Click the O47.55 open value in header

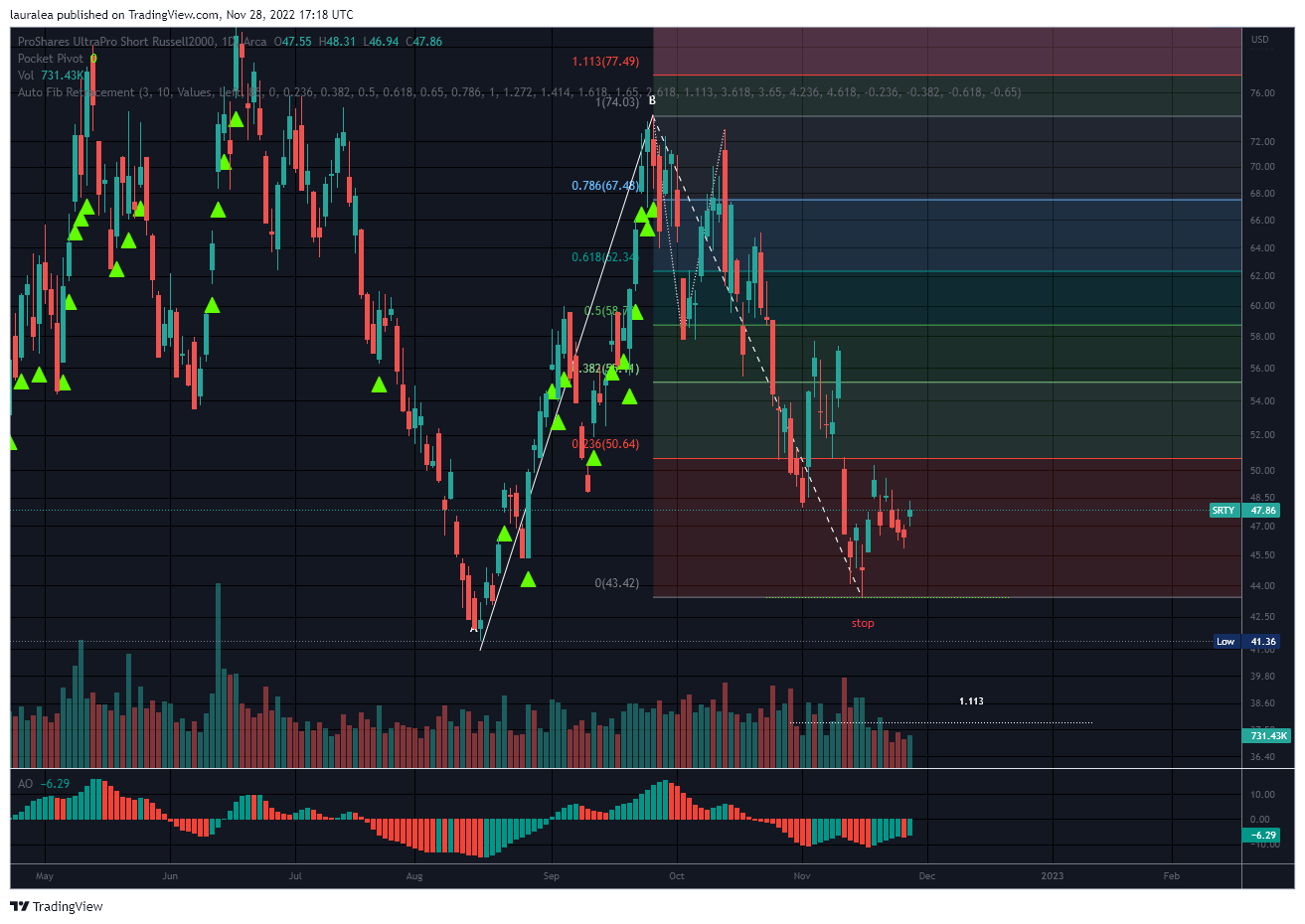point(294,42)
